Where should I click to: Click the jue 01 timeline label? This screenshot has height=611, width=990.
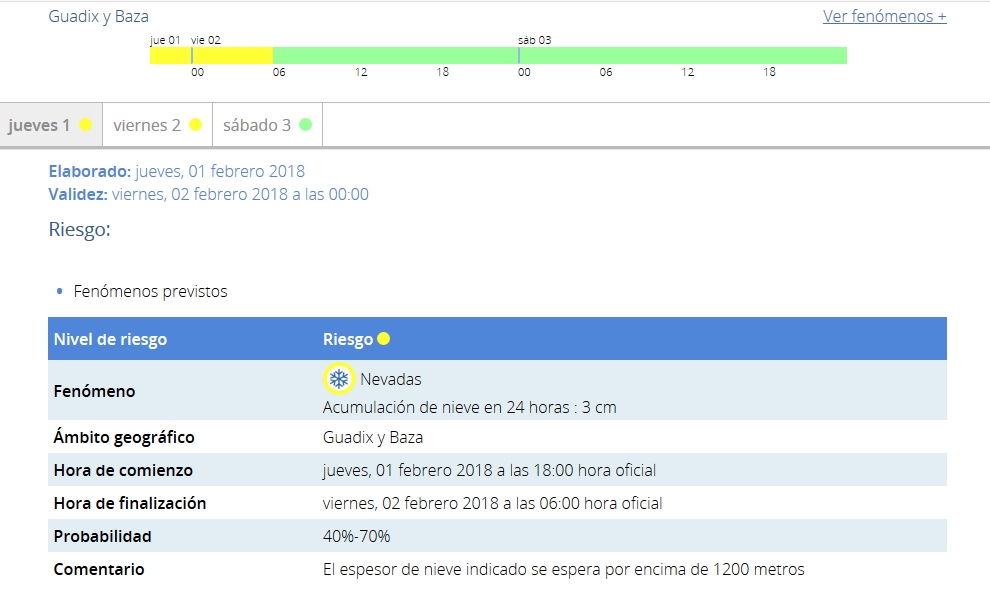click(x=165, y=40)
